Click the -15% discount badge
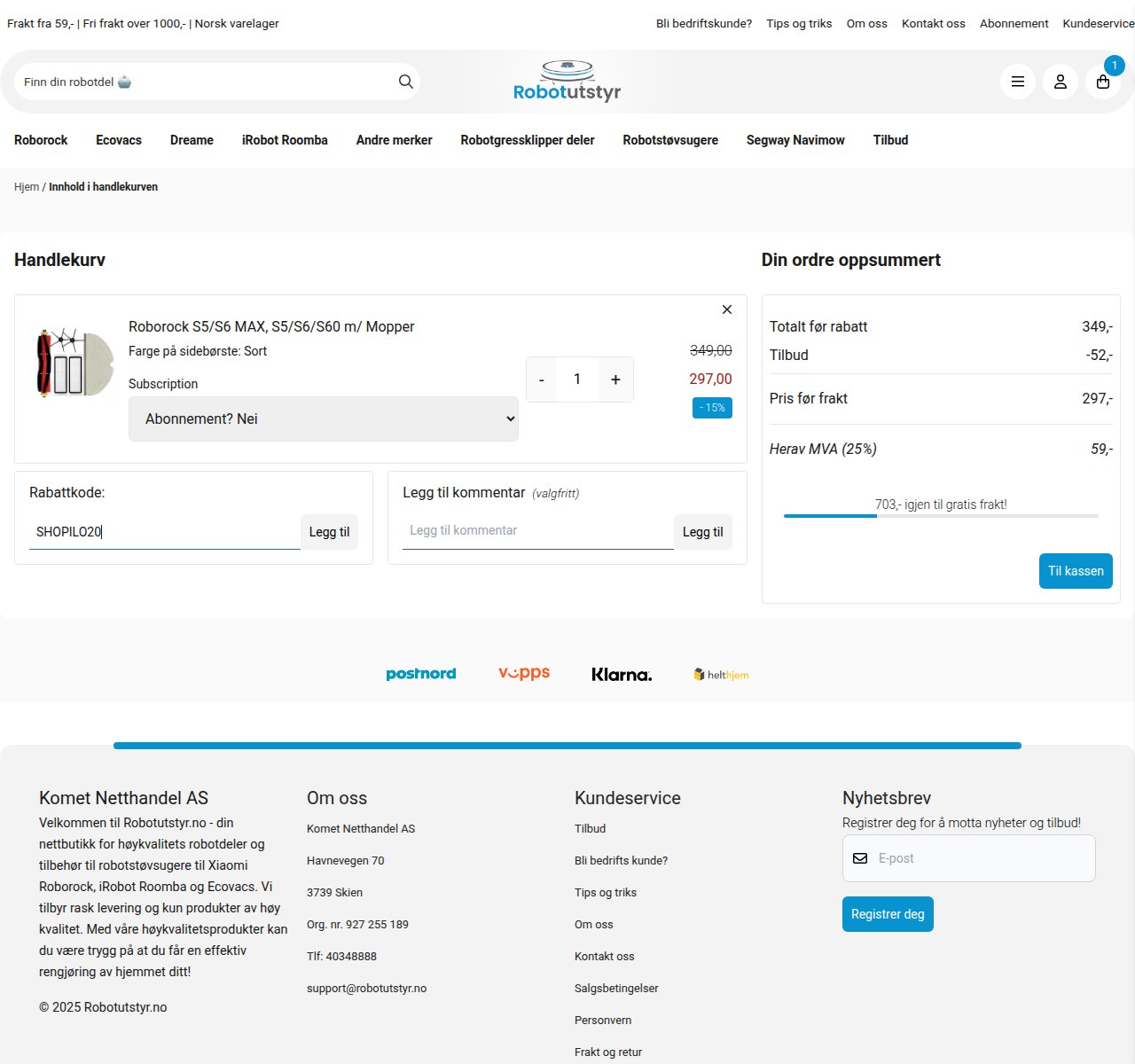This screenshot has width=1135, height=1064. point(712,408)
